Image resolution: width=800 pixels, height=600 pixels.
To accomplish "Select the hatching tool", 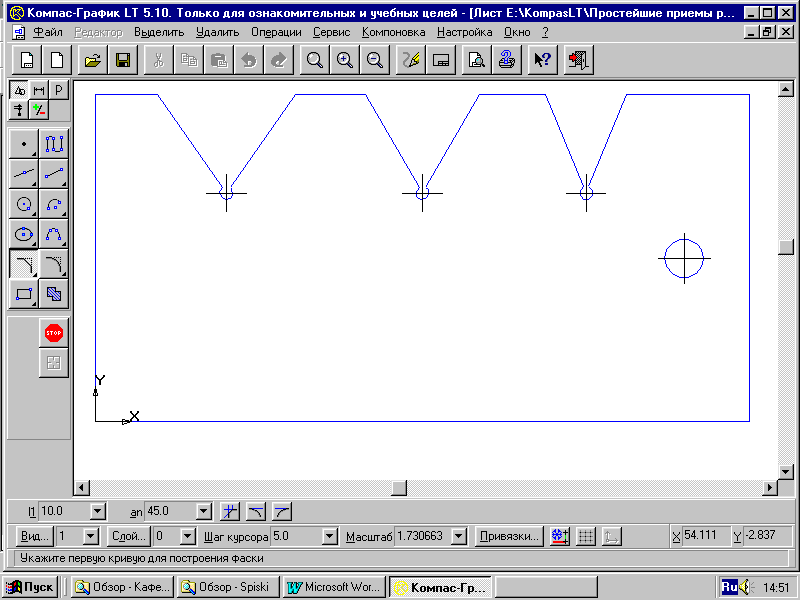I will point(54,294).
